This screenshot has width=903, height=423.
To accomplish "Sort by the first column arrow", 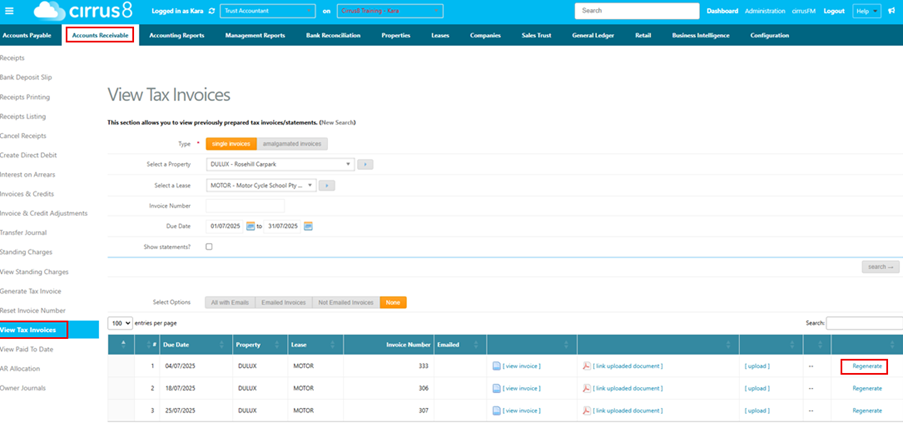I will pos(122,345).
